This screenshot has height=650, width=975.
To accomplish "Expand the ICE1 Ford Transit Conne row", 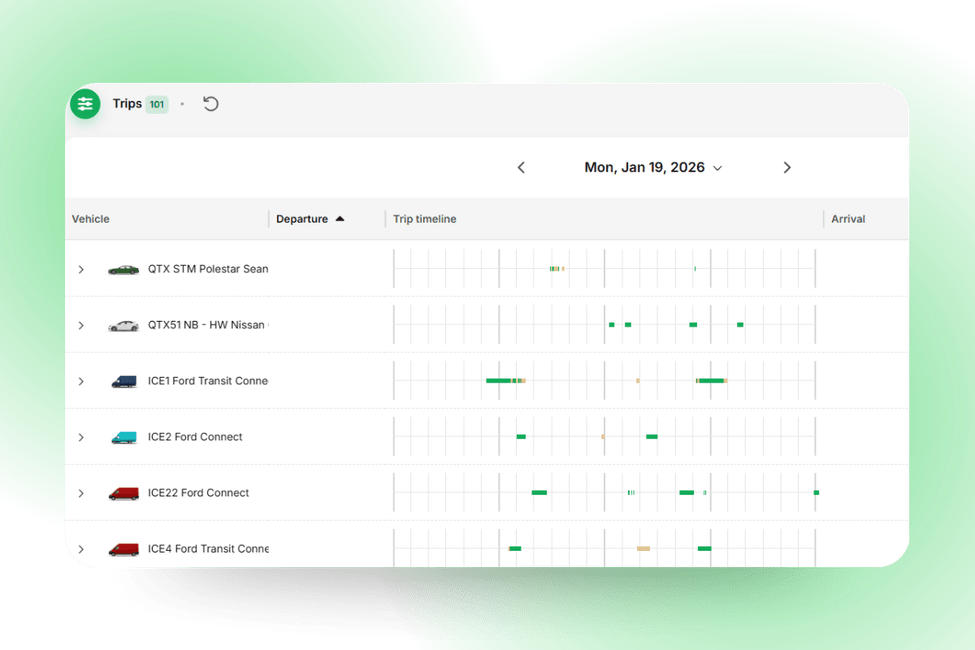I will (81, 380).
